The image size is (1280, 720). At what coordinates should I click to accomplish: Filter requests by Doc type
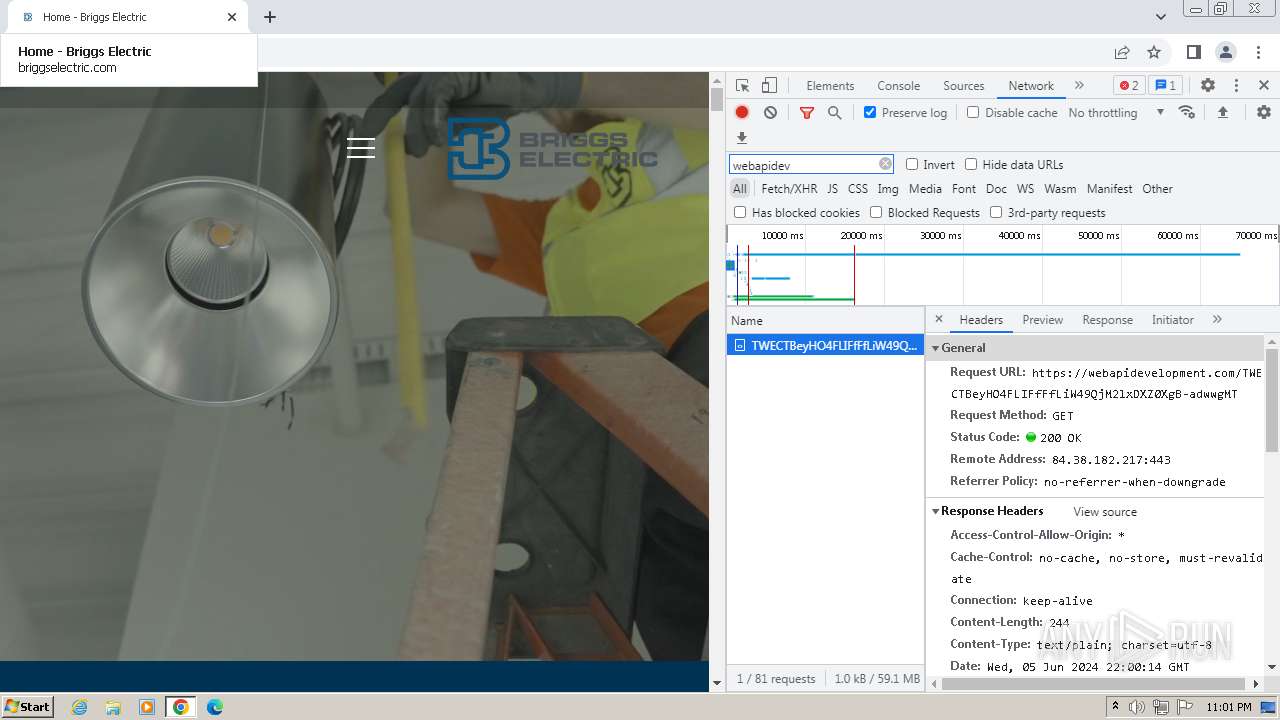(x=996, y=189)
